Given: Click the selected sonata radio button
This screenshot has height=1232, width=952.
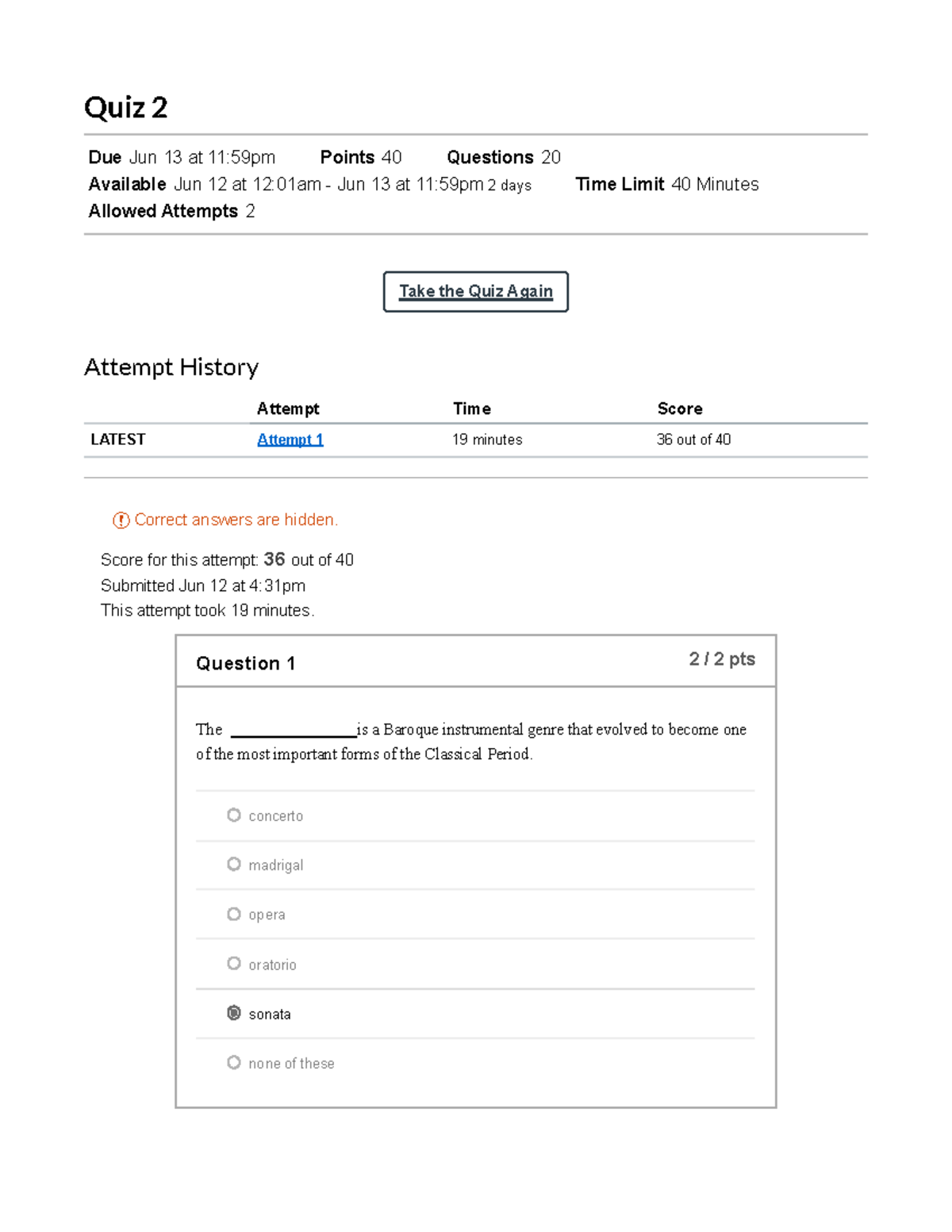Looking at the screenshot, I should point(234,1013).
